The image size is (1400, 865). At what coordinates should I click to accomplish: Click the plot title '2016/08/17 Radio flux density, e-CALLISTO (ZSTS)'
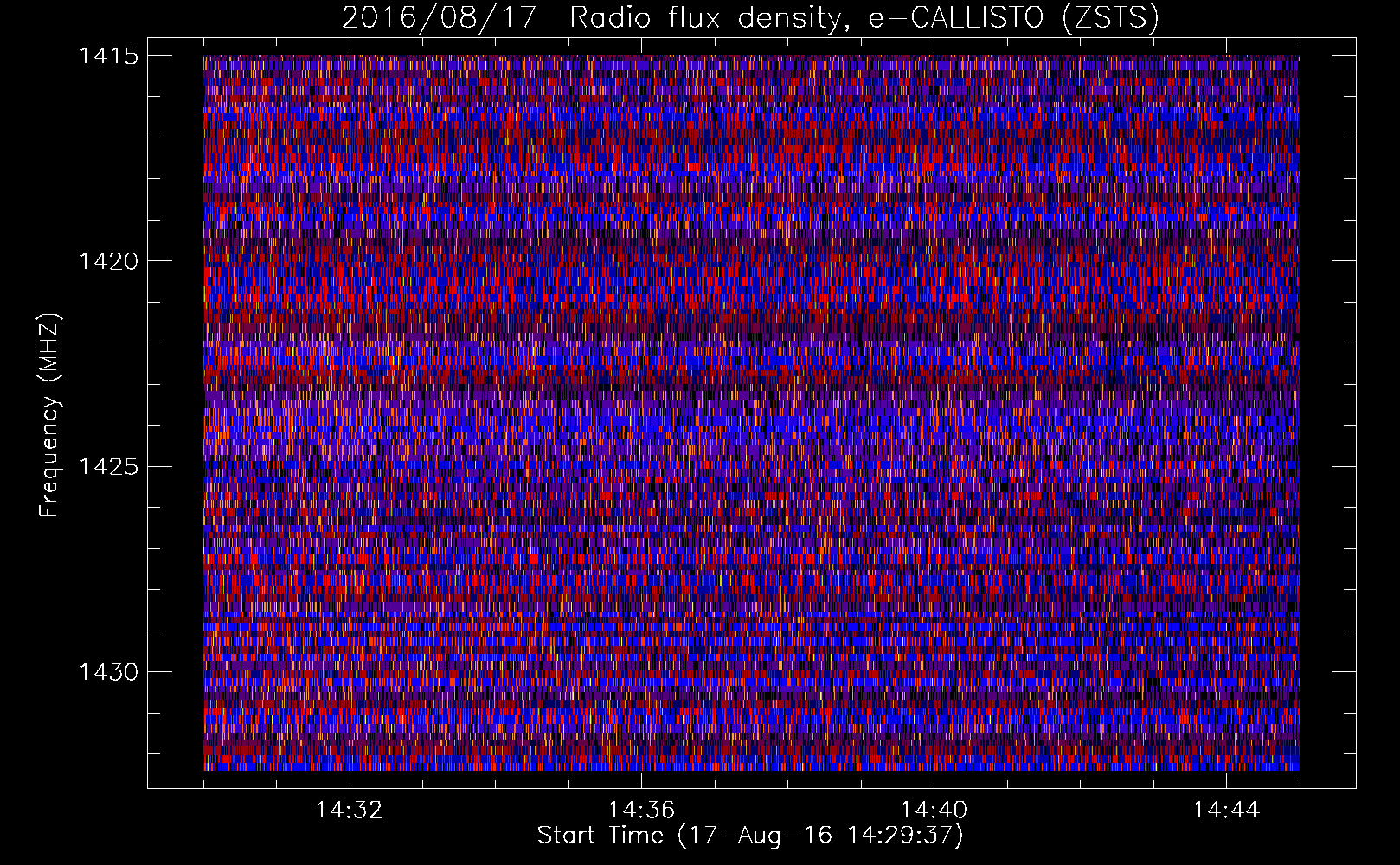click(750, 18)
